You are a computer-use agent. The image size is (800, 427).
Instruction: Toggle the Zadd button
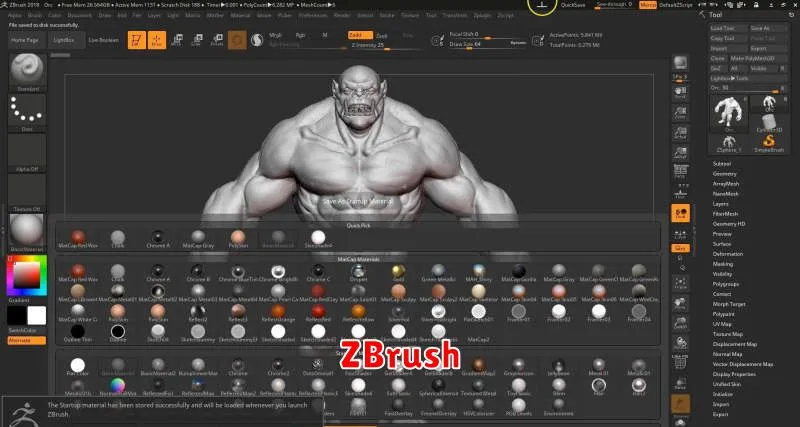[x=360, y=35]
